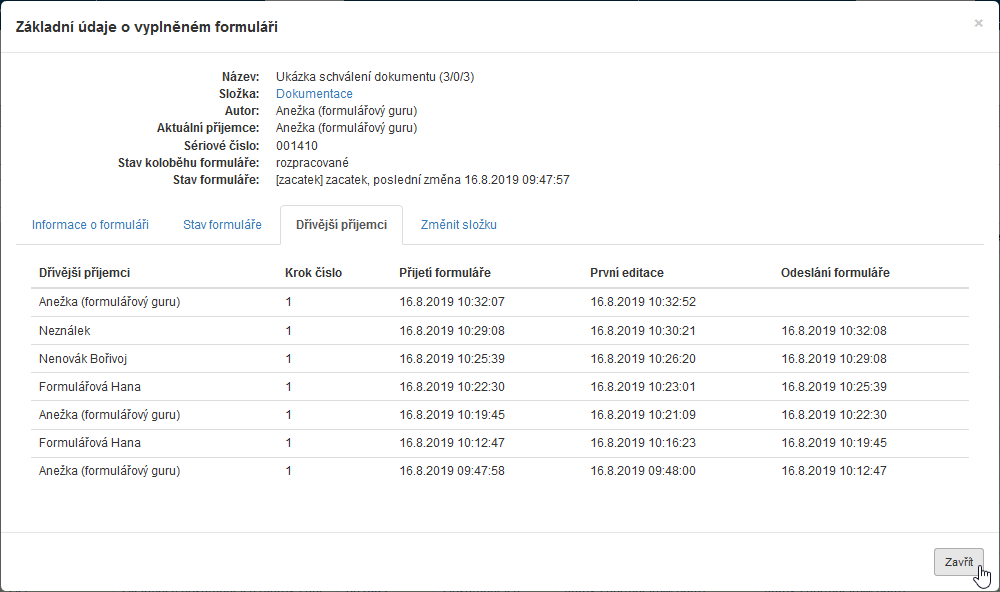Viewport: 1000px width, 592px height.
Task: Click the Odeslání formuláře column header
Action: 835,273
